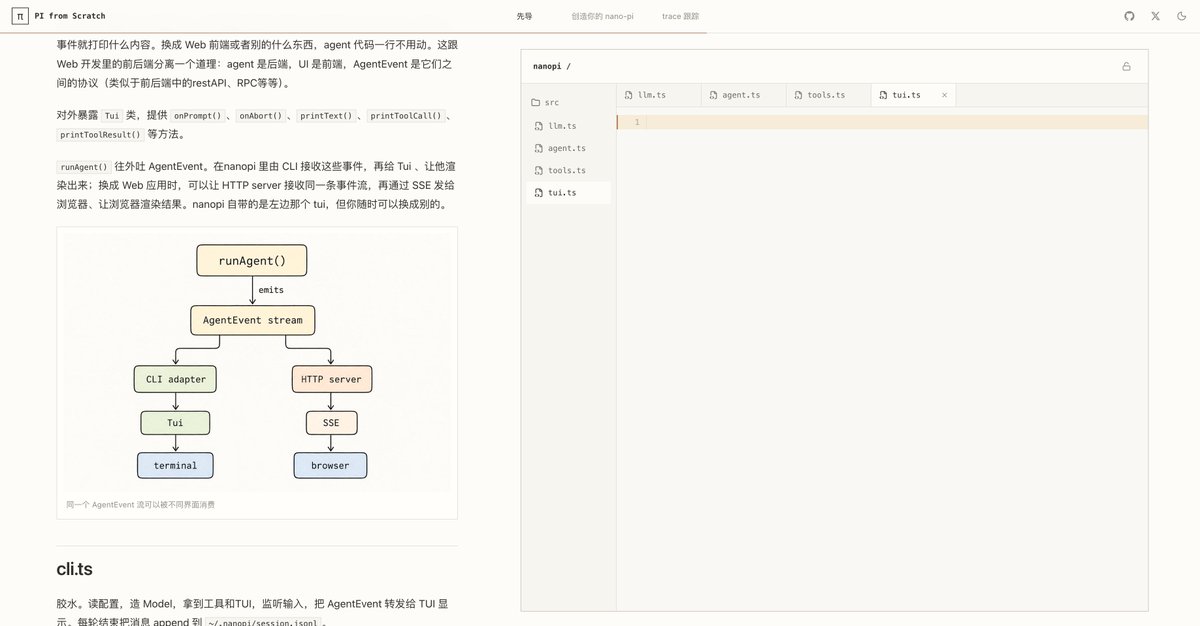Image resolution: width=1200 pixels, height=626 pixels.
Task: Click the printToolResult() inline code
Action: click(x=100, y=135)
